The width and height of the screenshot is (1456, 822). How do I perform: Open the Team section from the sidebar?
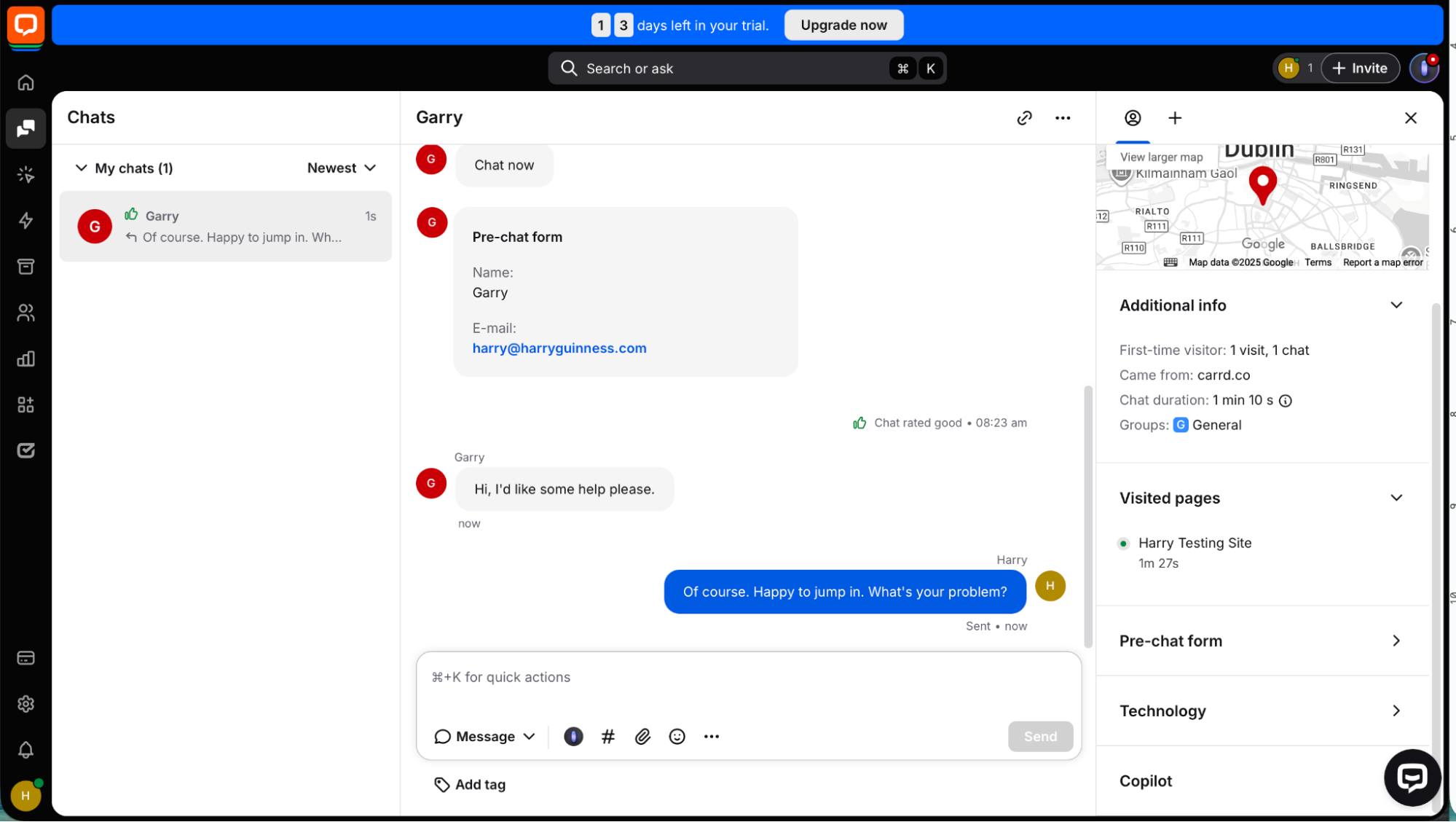coord(25,312)
